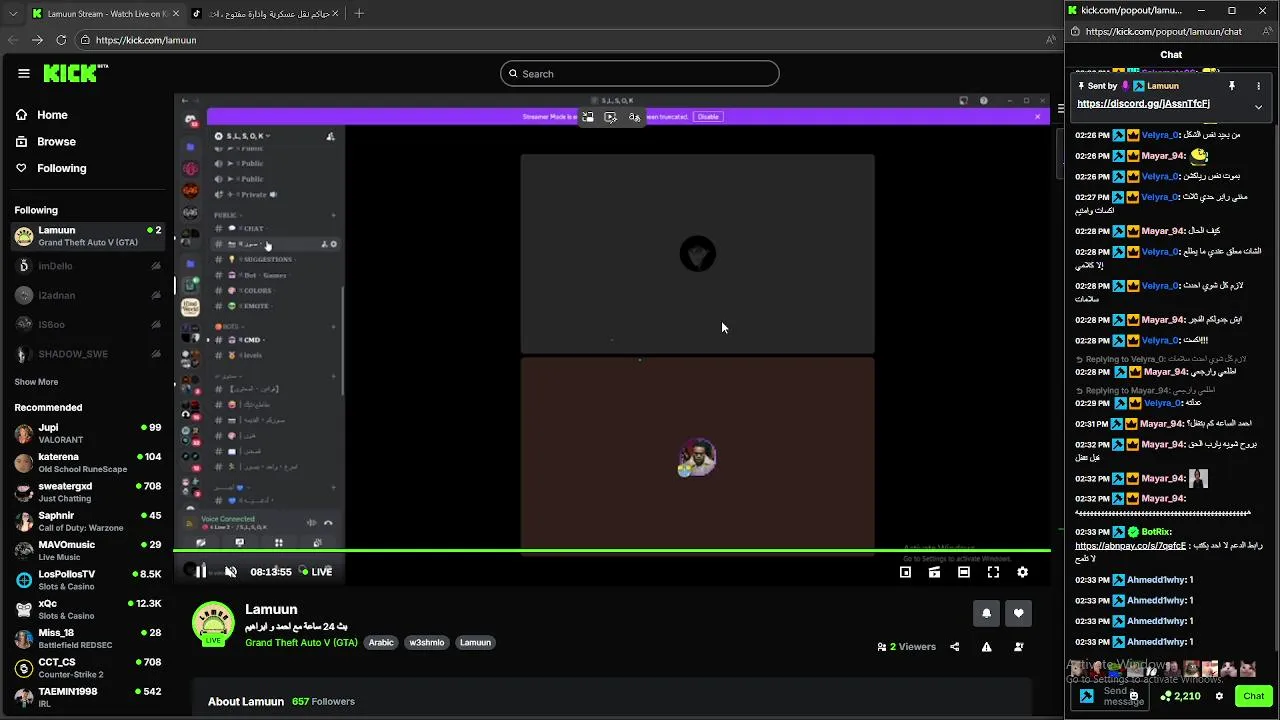Screen dimensions: 1280x720
Task: Unpin the pinned chat message
Action: click(x=1232, y=86)
